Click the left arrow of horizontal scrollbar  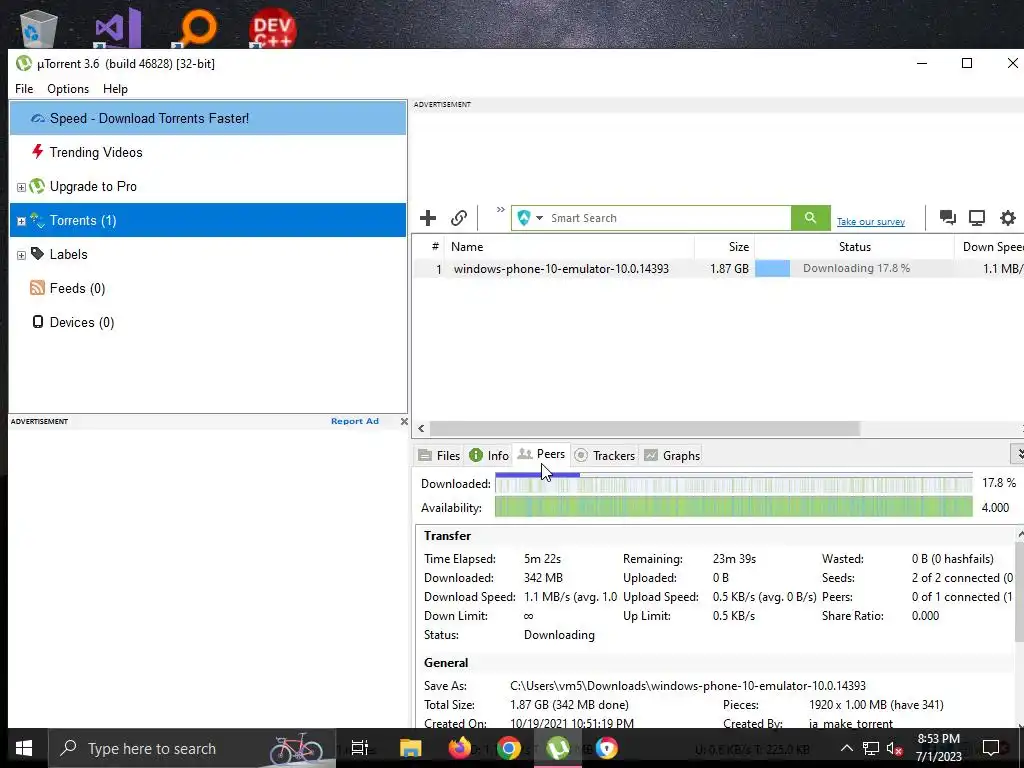point(421,428)
